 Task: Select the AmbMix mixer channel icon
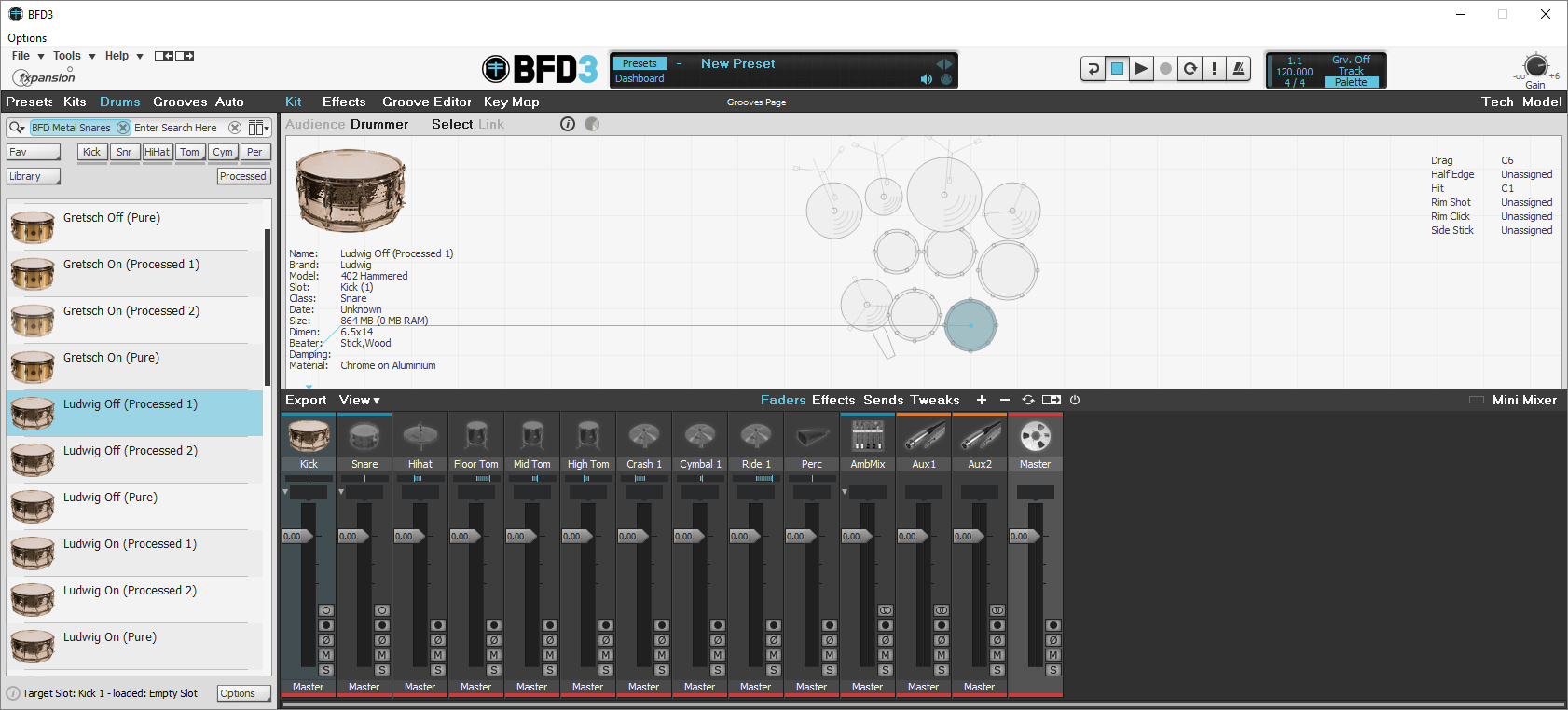tap(868, 435)
